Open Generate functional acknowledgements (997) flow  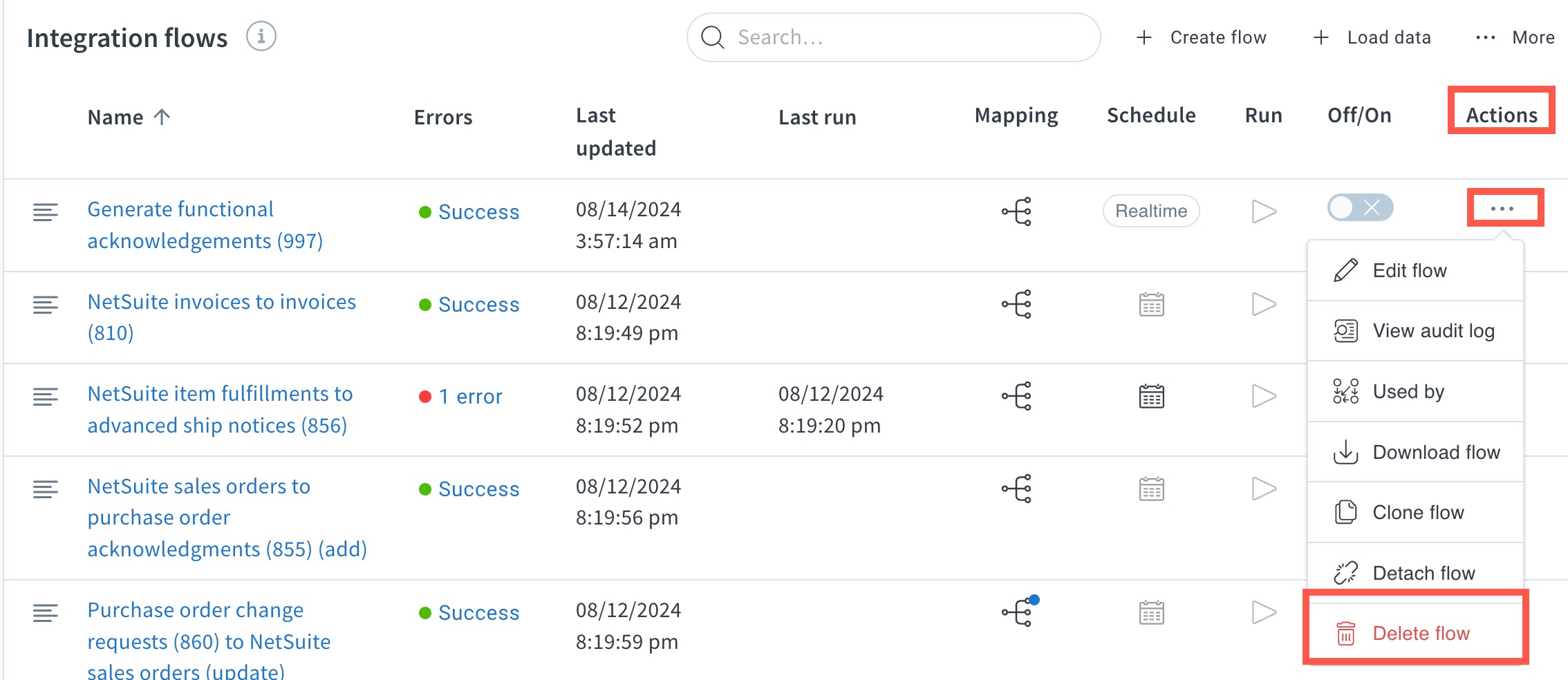pyautogui.click(x=205, y=225)
